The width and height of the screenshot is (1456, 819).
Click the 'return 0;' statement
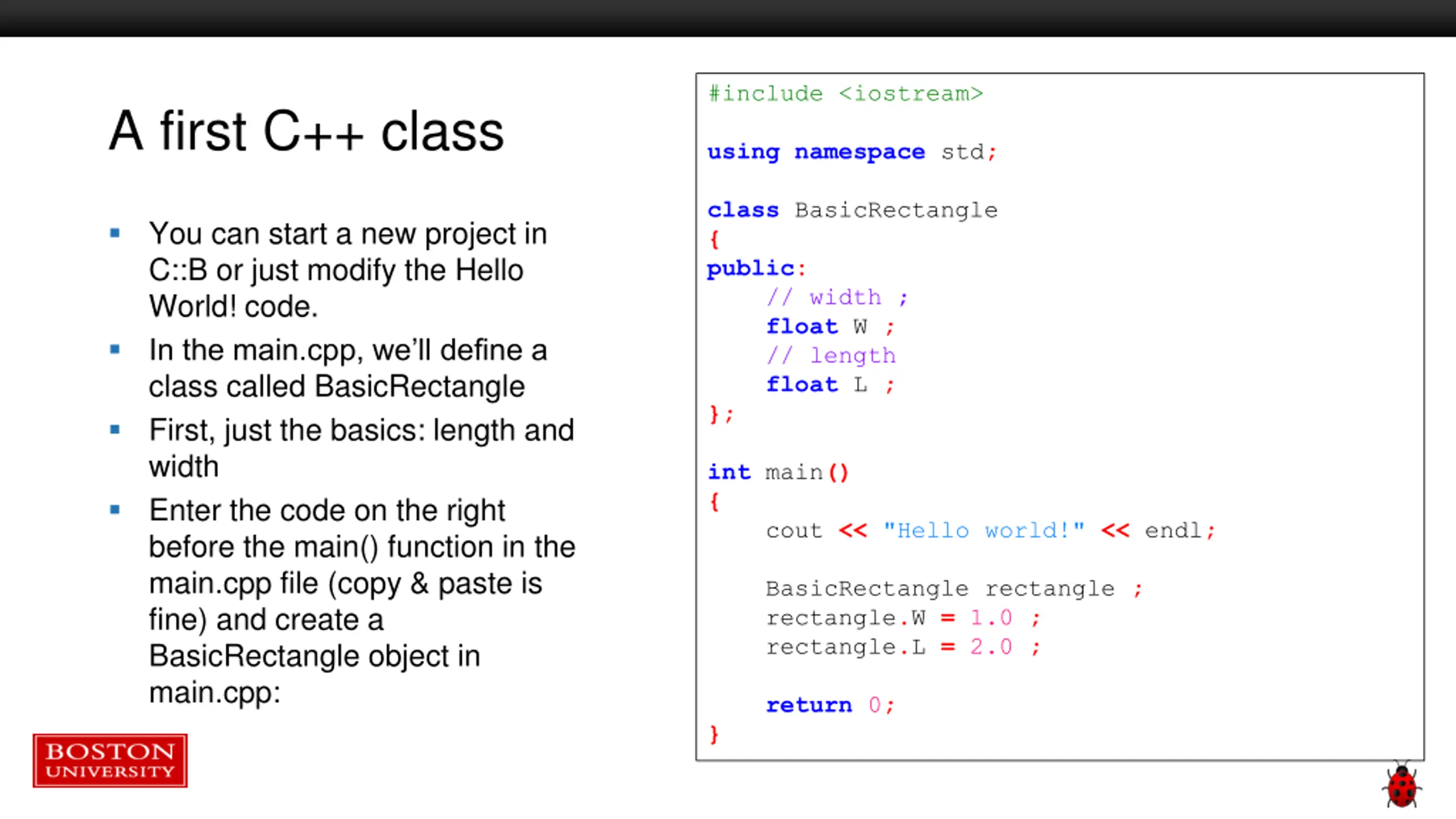pos(830,705)
